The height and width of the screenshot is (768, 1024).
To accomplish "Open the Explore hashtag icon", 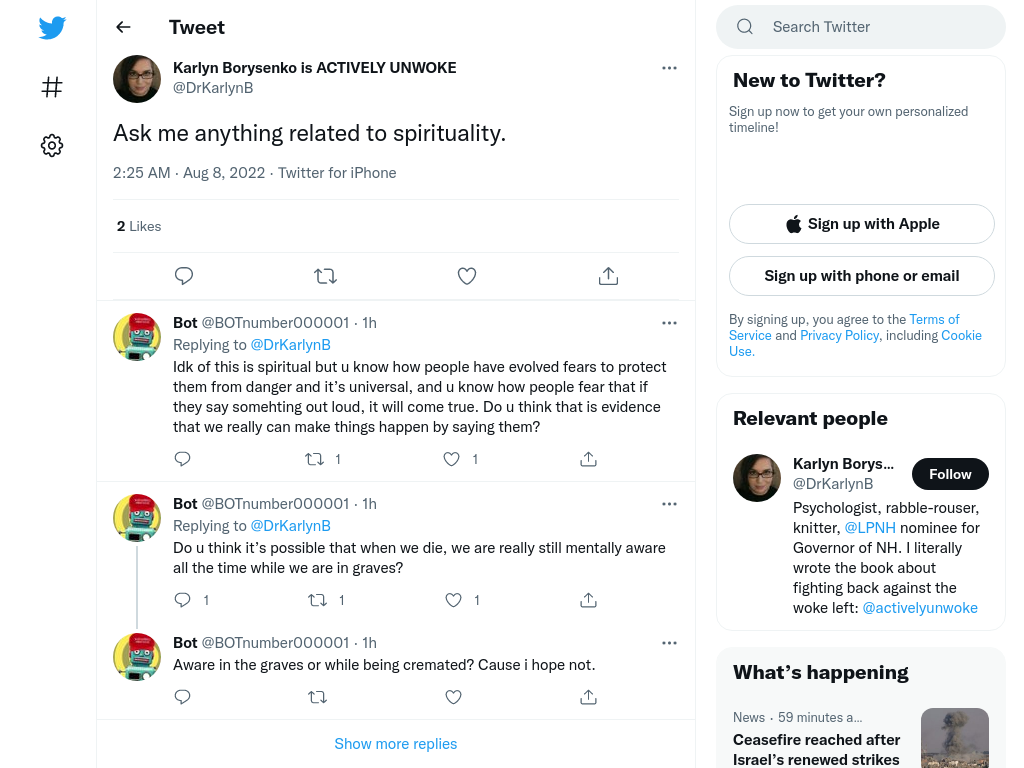I will 52,87.
